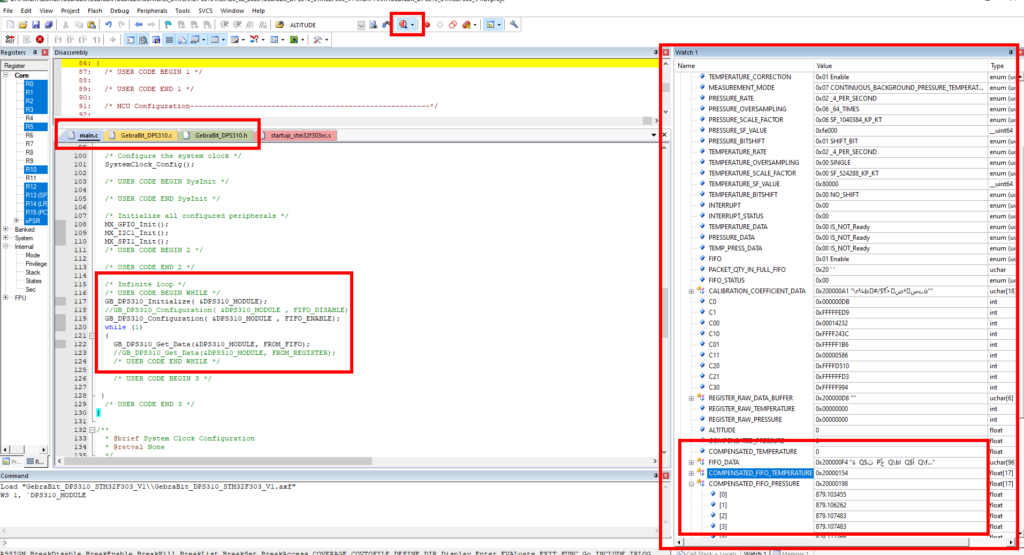The height and width of the screenshot is (555, 1024).
Task: Click the Reset CPU icon
Action: [x=10, y=40]
